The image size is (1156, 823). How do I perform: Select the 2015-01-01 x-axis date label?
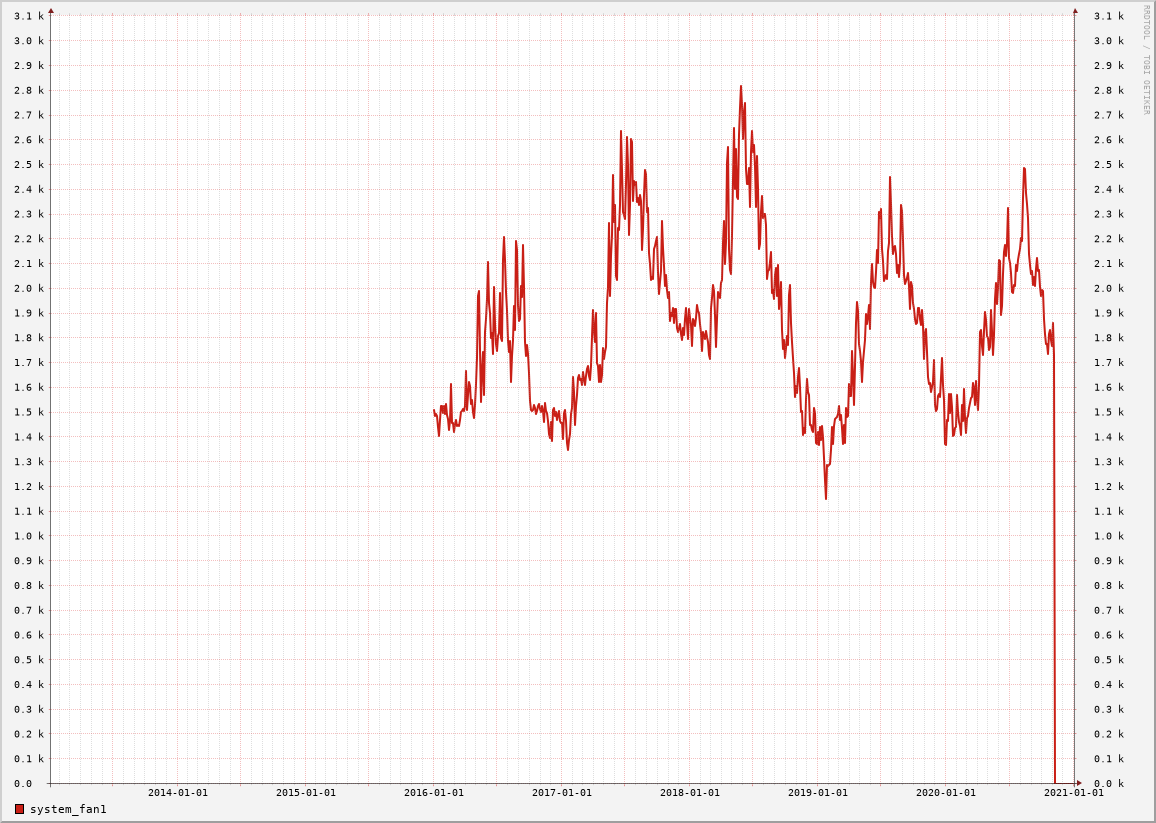tap(306, 793)
